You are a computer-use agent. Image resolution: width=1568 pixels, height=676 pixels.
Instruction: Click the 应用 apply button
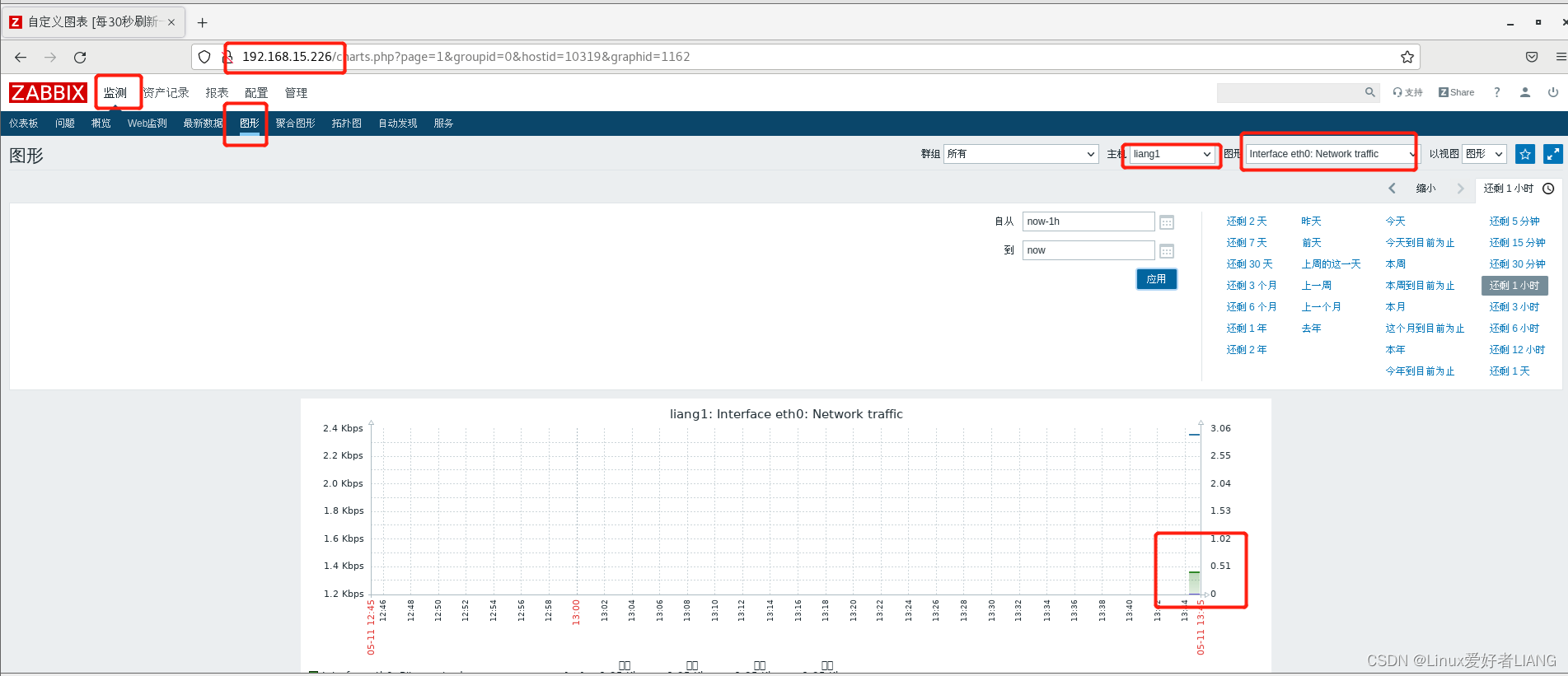click(1156, 279)
